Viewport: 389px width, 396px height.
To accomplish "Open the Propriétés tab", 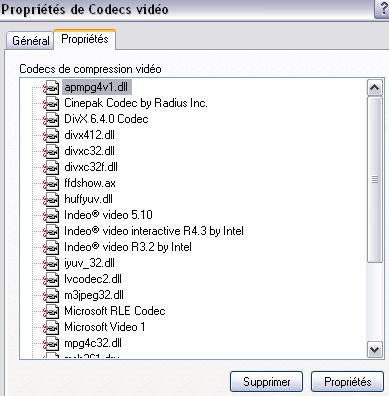I will point(85,39).
